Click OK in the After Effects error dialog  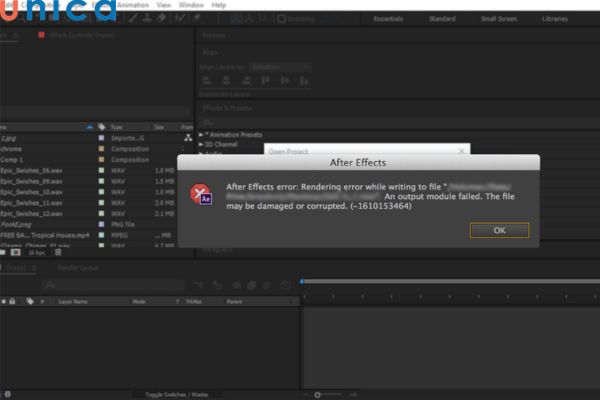click(x=499, y=230)
